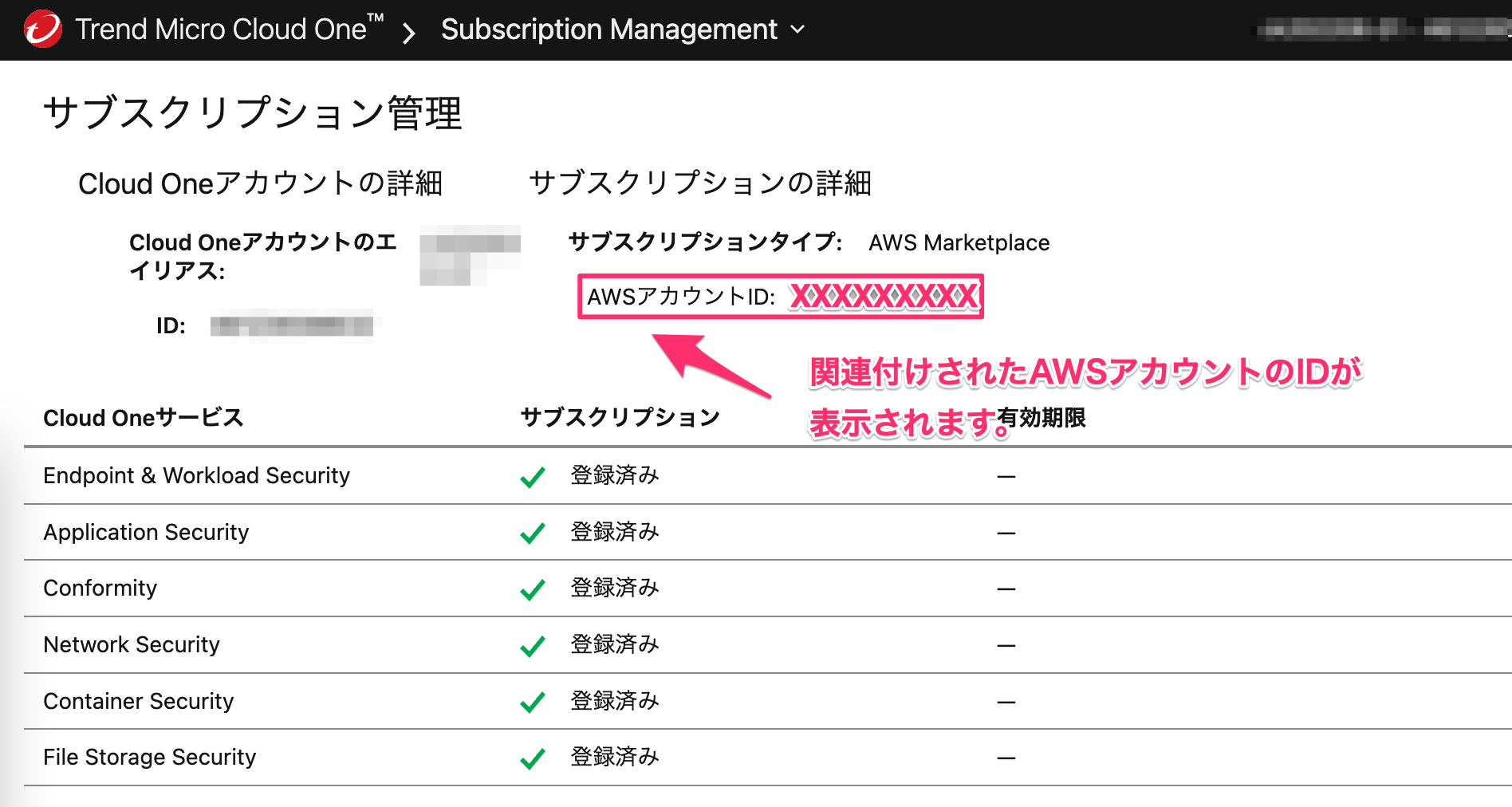Click the サブスクリプション column header

[619, 415]
